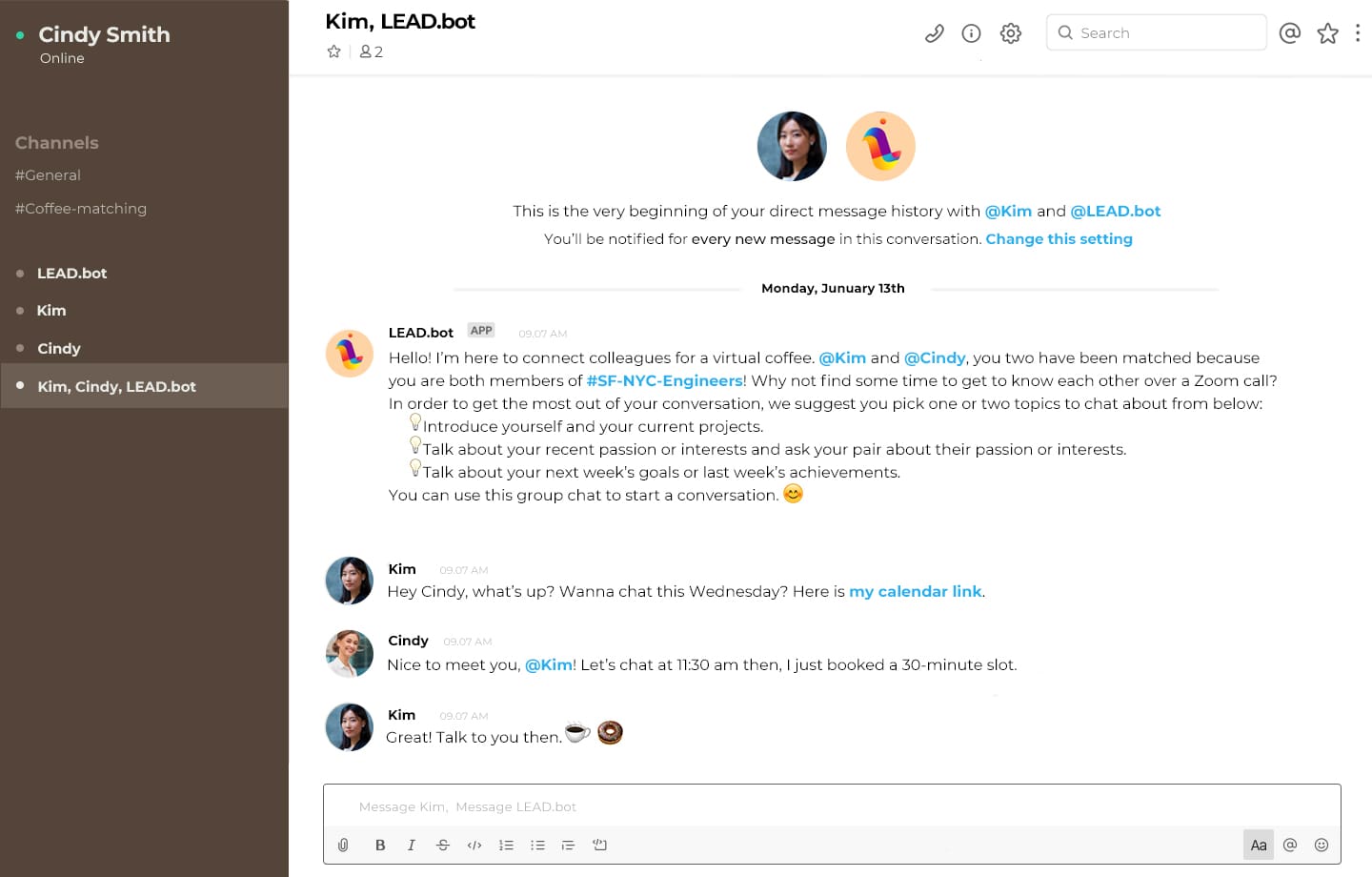Insert numbered list in message composer
Viewport: 1372px width, 877px height.
point(506,845)
